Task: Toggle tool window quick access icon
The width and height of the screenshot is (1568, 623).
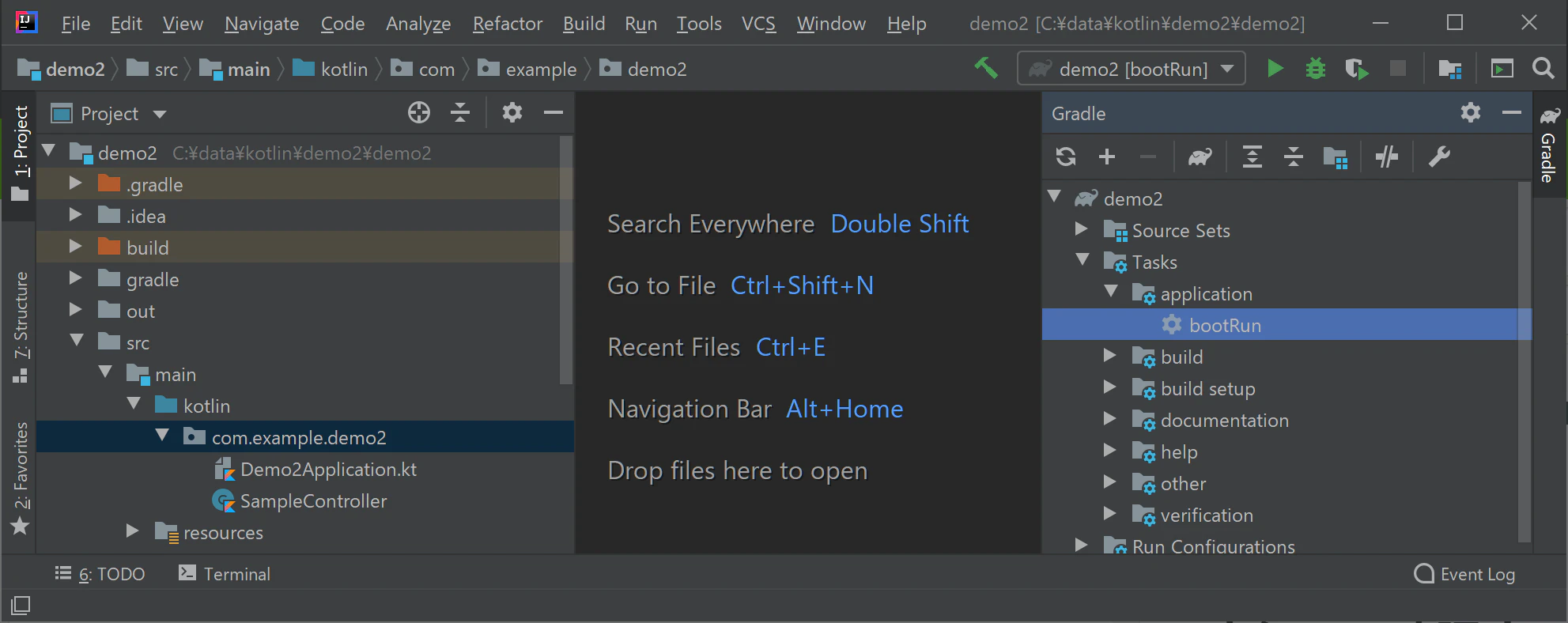Action: click(21, 606)
